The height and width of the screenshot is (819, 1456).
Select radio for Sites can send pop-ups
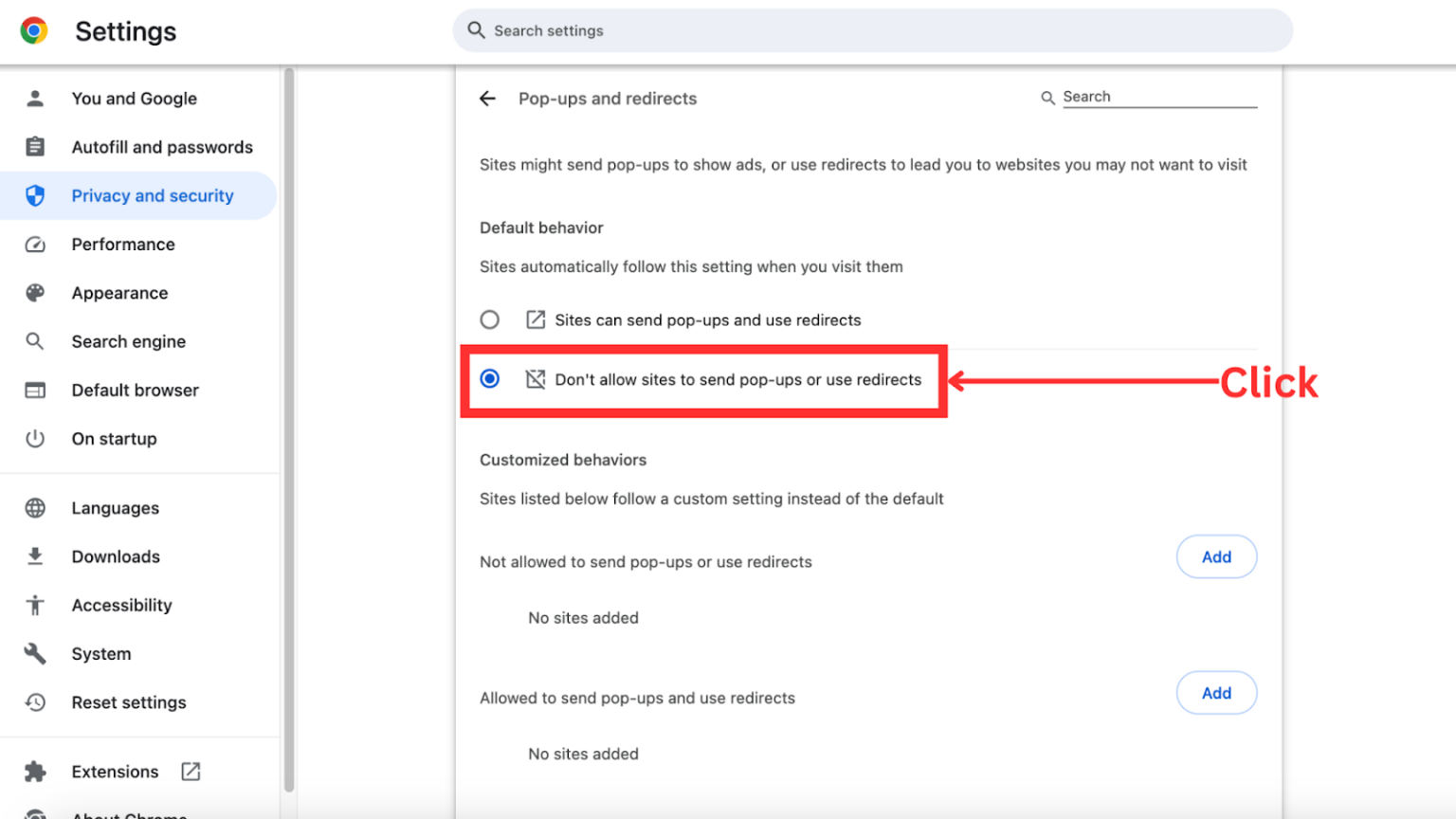(x=489, y=319)
